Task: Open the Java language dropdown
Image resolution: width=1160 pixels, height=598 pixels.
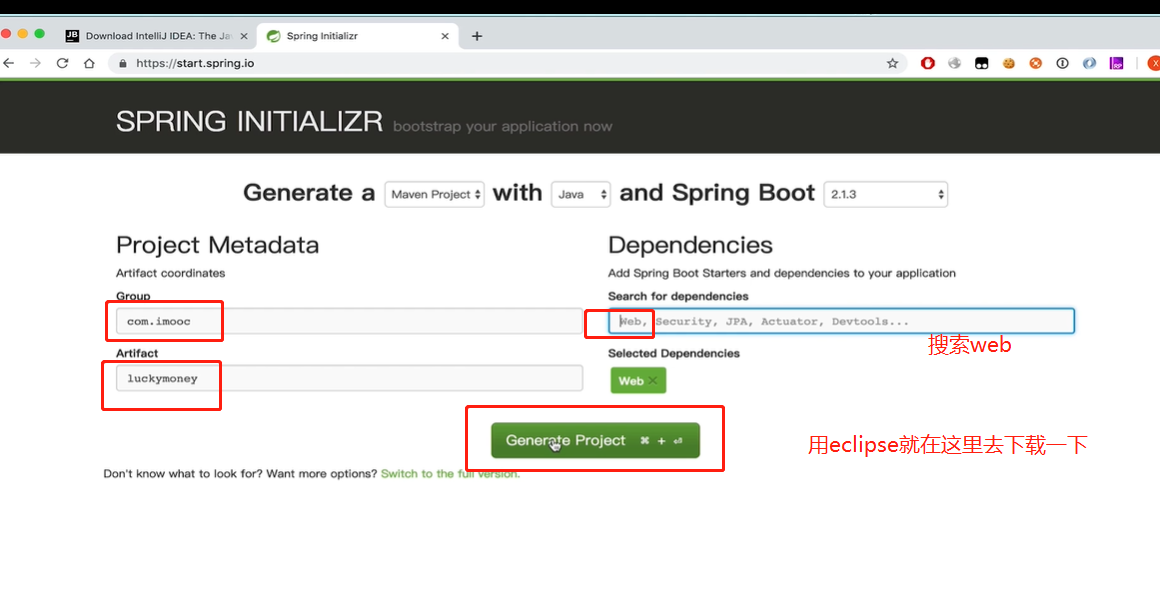Action: 581,195
